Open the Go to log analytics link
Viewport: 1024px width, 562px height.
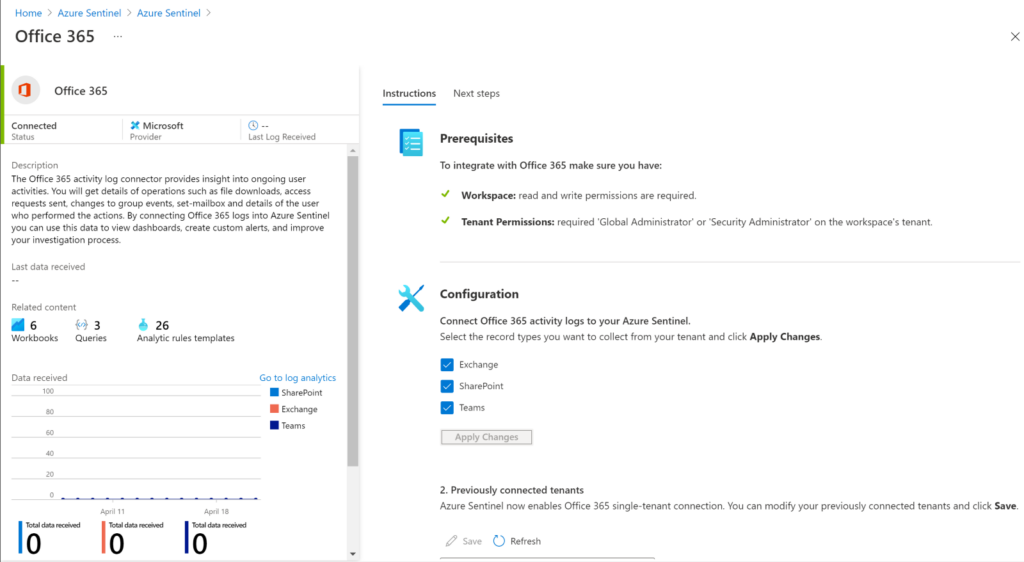297,378
